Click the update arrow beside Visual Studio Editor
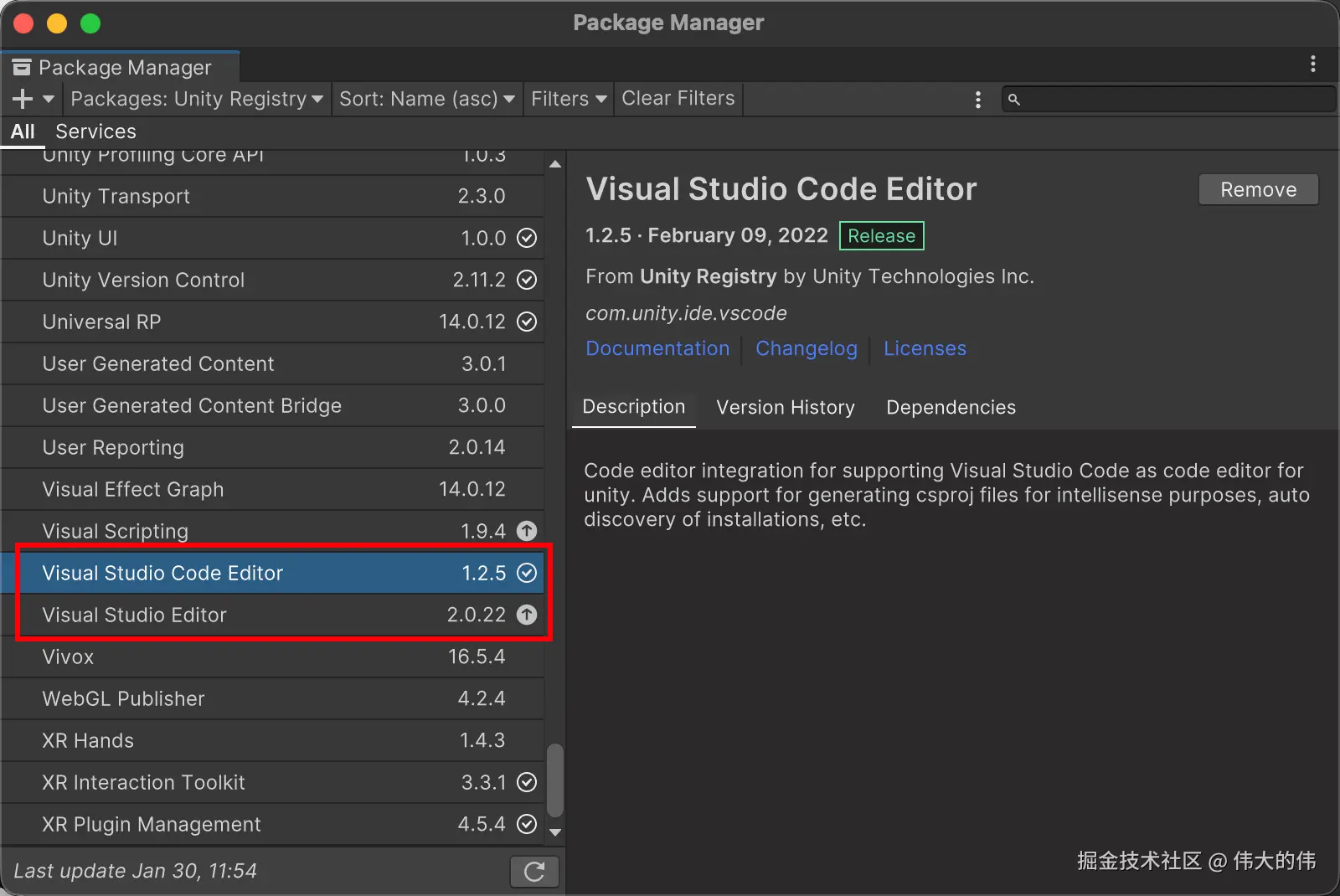 click(527, 615)
